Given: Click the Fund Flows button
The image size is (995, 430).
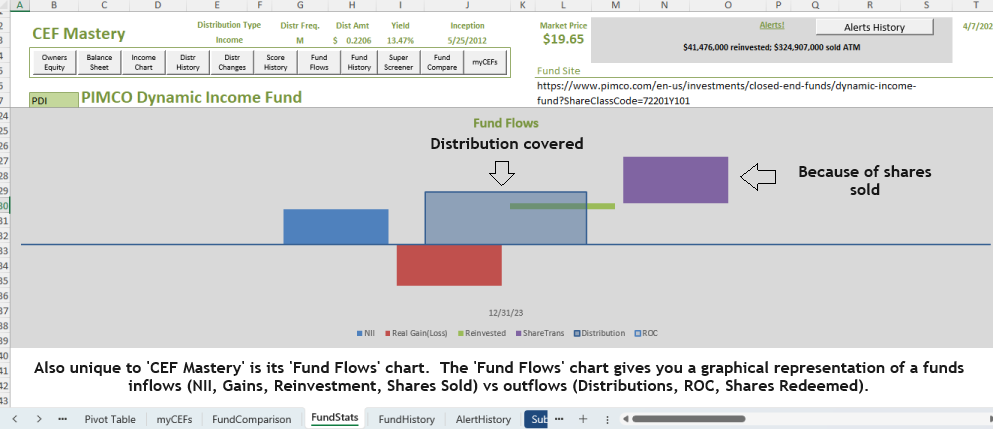Looking at the screenshot, I should click(x=319, y=62).
